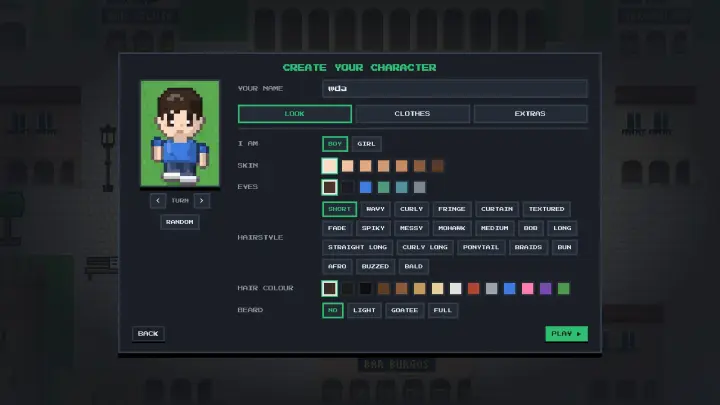720x405 pixels.
Task: Choose brown eye colour swatch
Action: 330,187
